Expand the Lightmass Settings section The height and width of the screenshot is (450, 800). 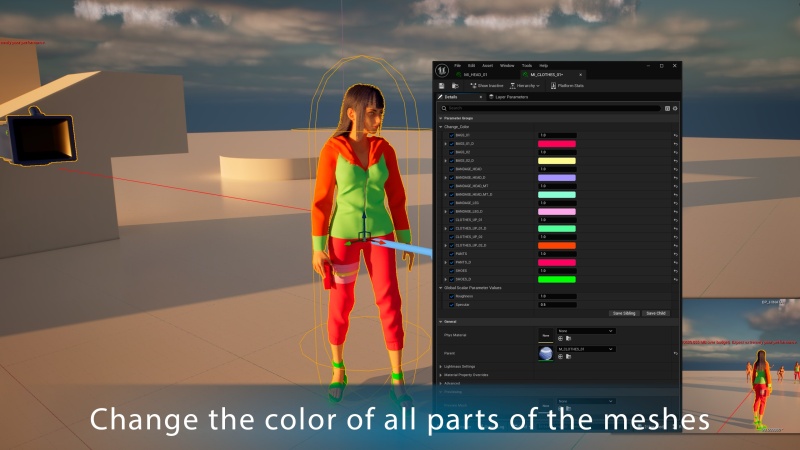[x=462, y=367]
